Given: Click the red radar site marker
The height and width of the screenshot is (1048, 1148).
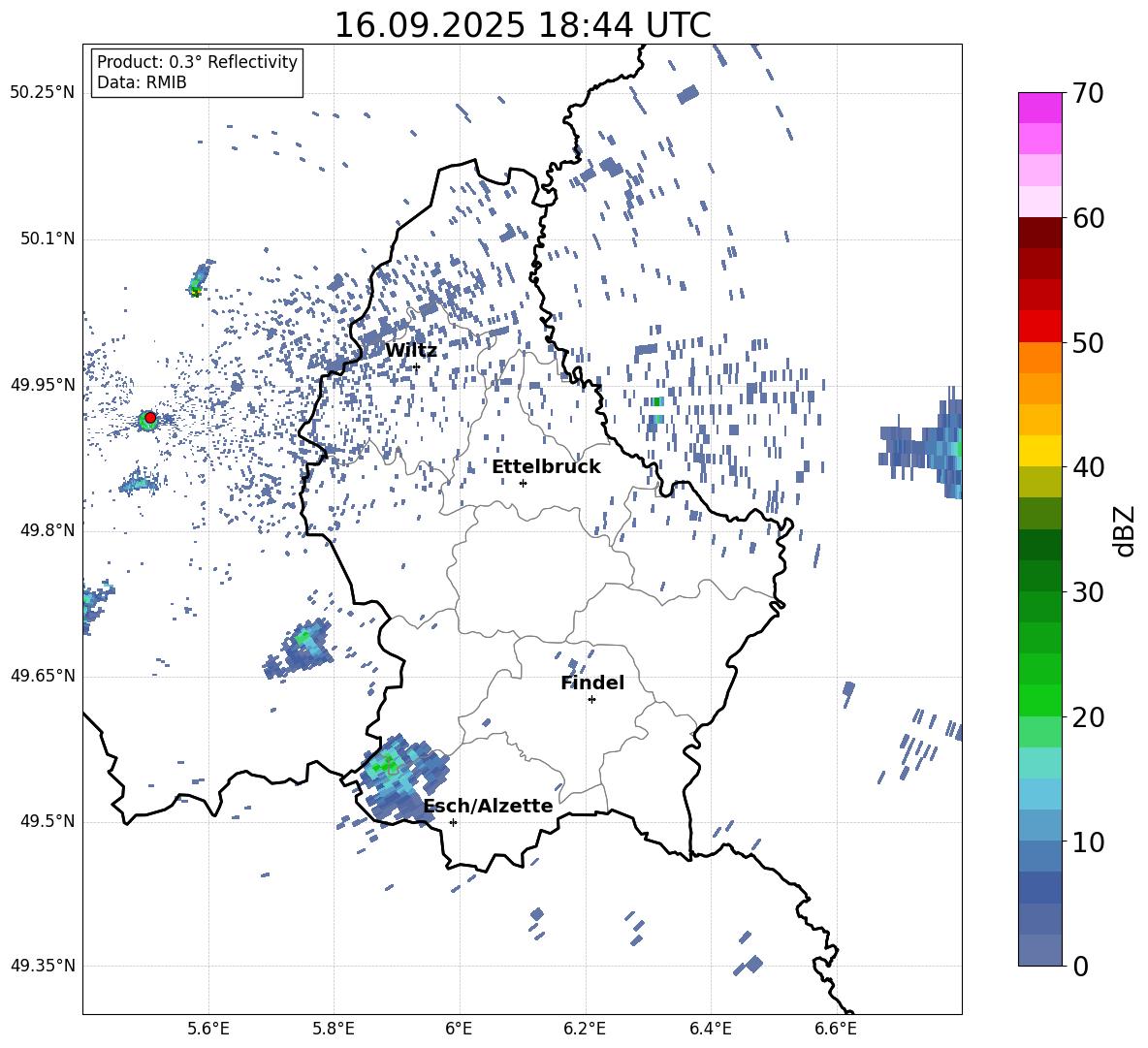Looking at the screenshot, I should point(150,418).
